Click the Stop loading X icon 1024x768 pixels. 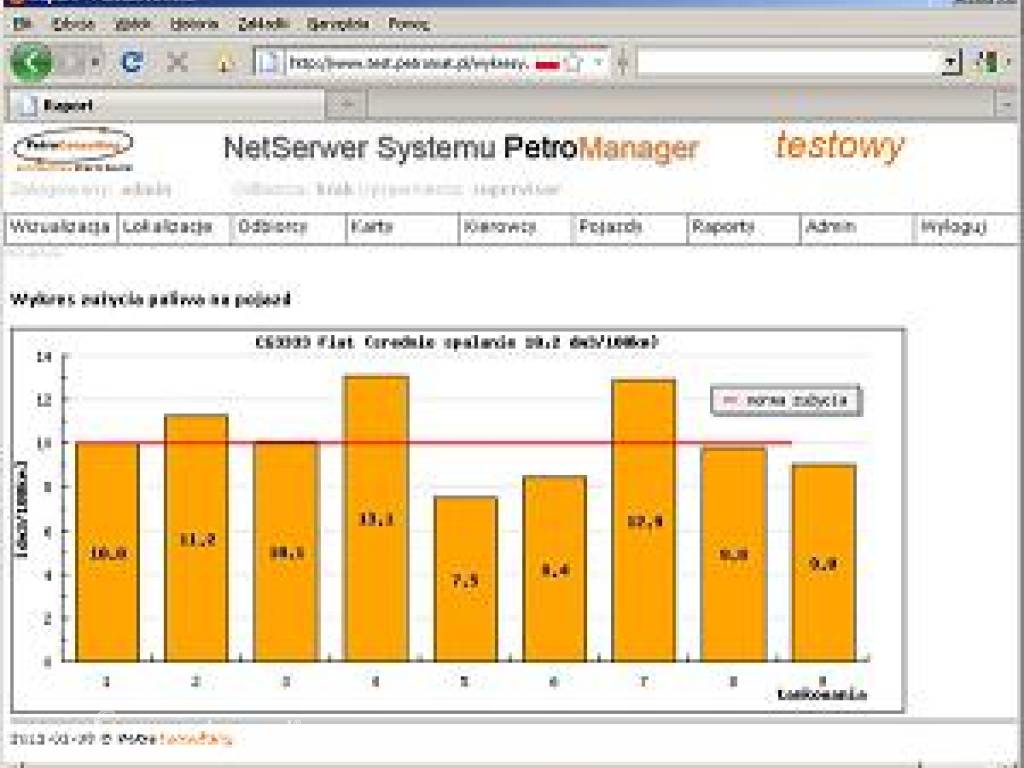tap(177, 62)
